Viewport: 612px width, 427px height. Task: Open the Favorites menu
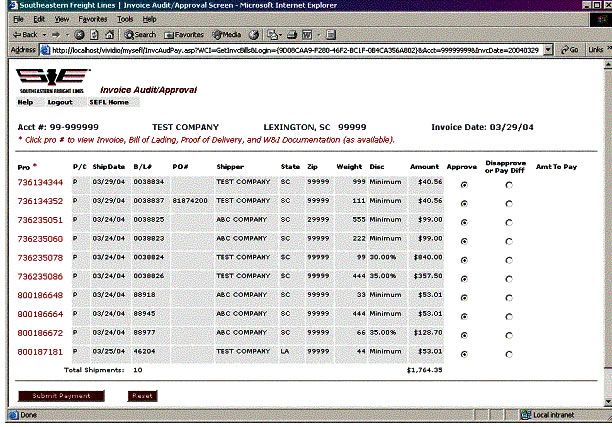92,19
